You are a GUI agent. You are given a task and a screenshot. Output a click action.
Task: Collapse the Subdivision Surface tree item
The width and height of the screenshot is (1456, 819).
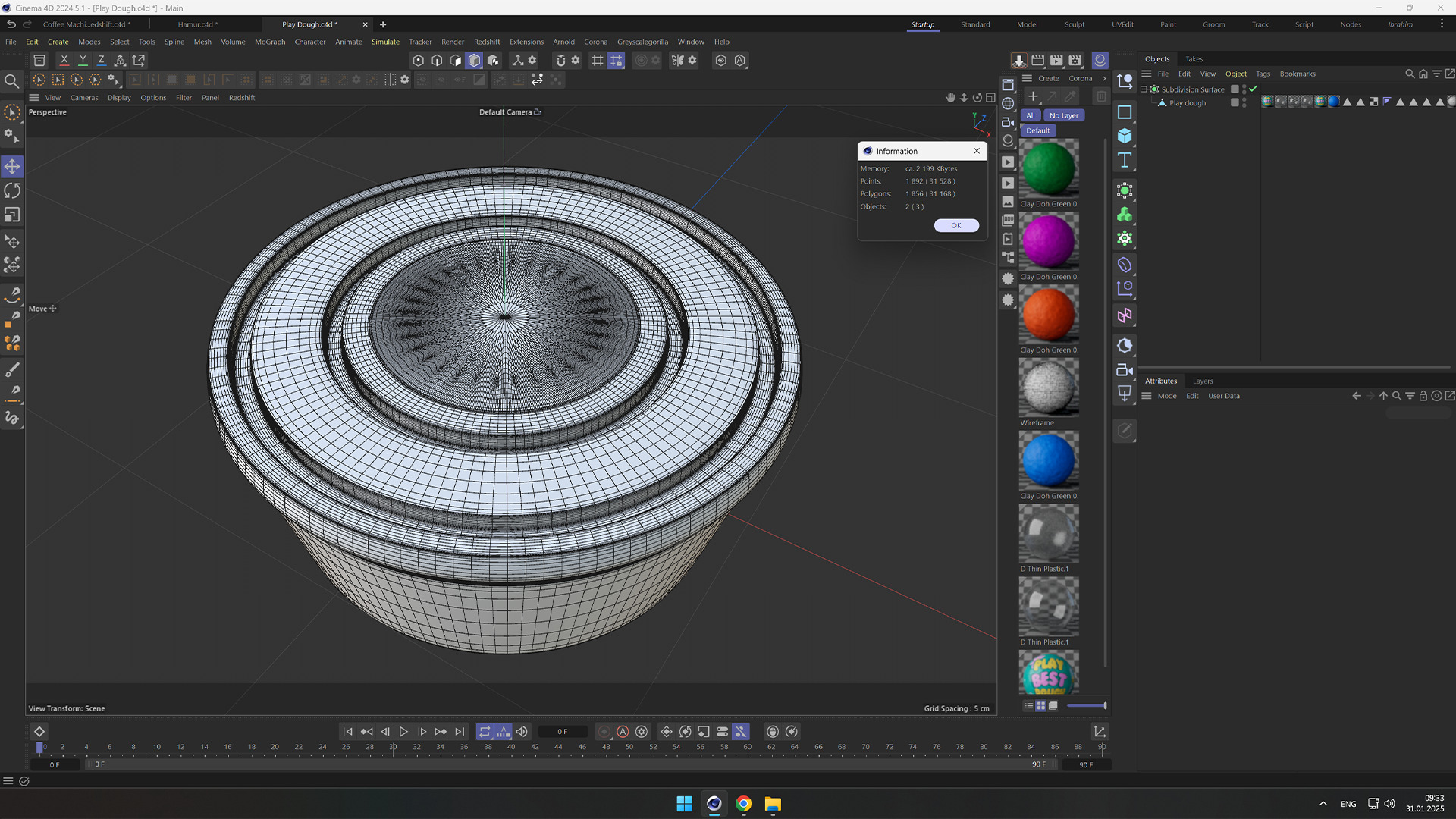tap(1144, 89)
